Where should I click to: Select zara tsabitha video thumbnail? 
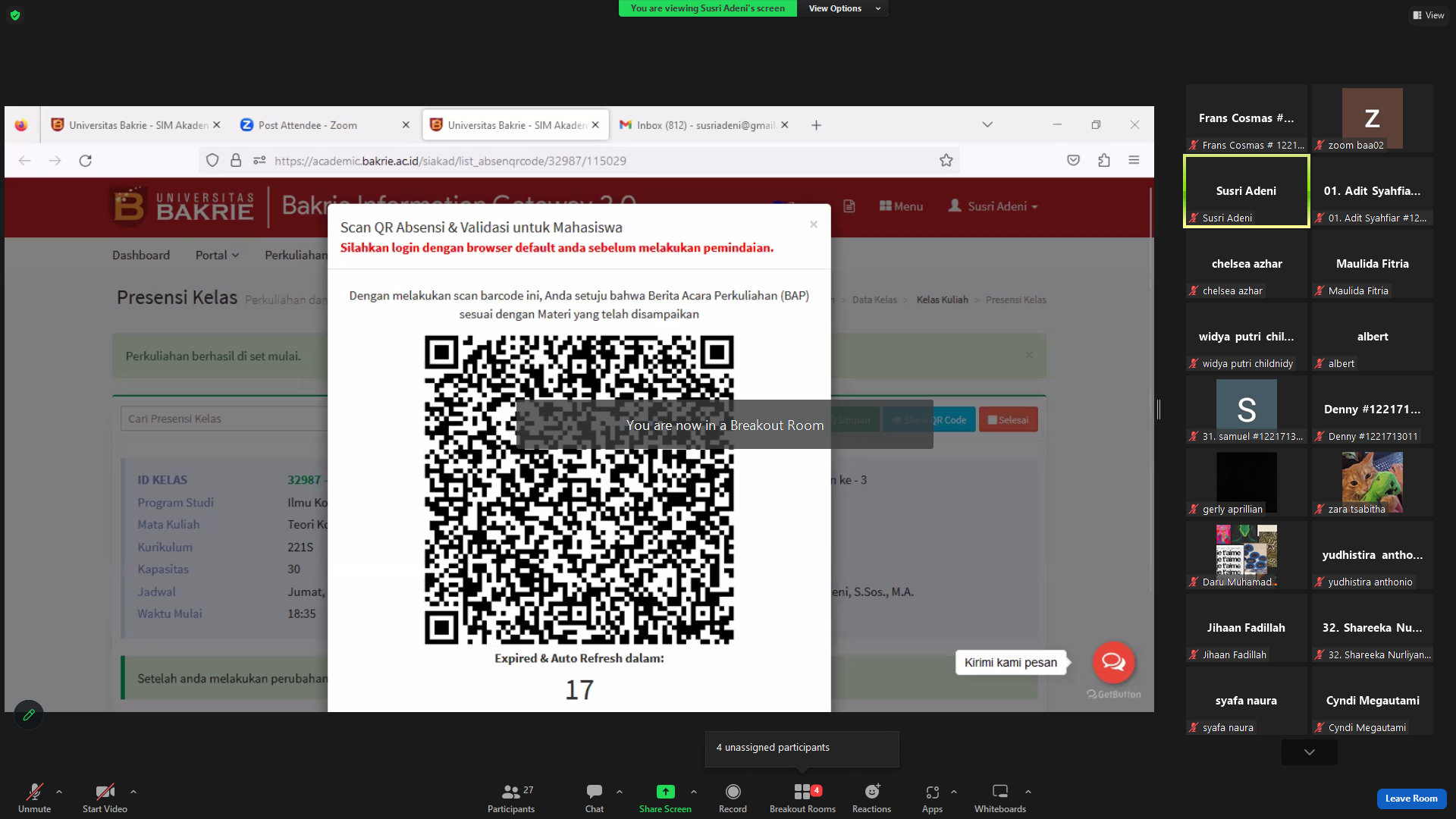coord(1372,483)
